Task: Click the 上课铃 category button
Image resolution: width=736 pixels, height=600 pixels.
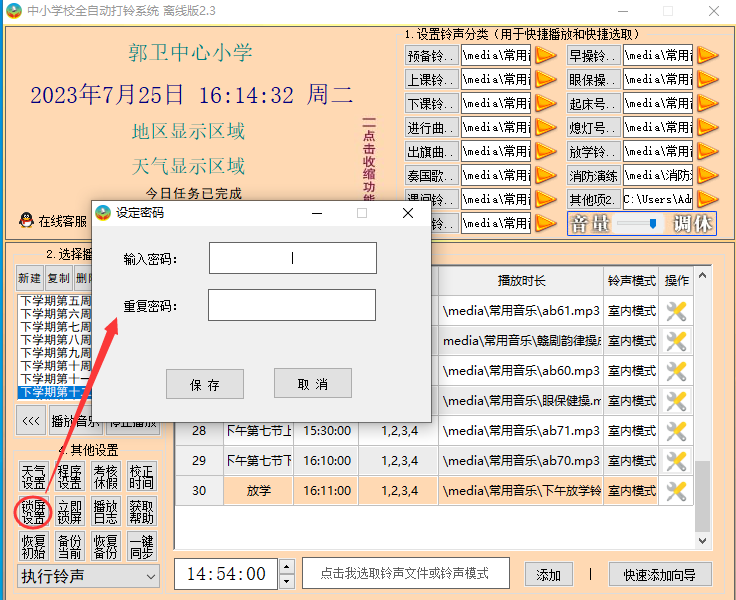Action: click(431, 79)
